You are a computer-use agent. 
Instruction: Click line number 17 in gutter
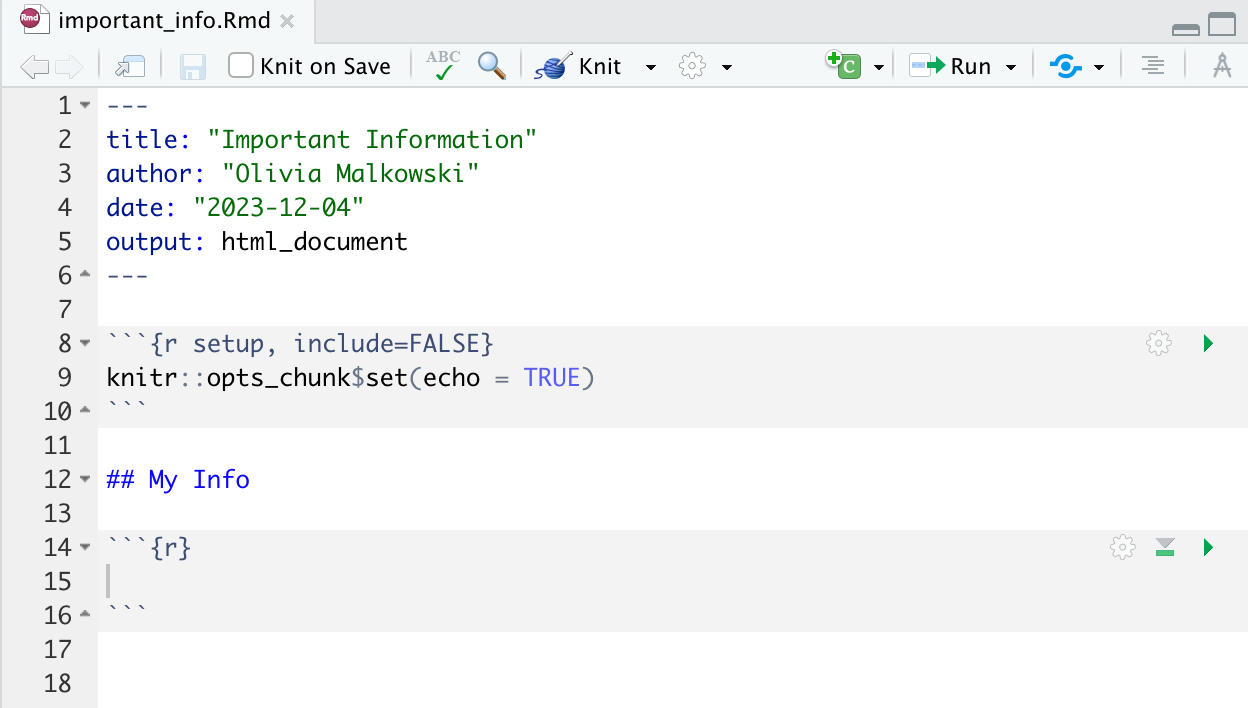(58, 649)
